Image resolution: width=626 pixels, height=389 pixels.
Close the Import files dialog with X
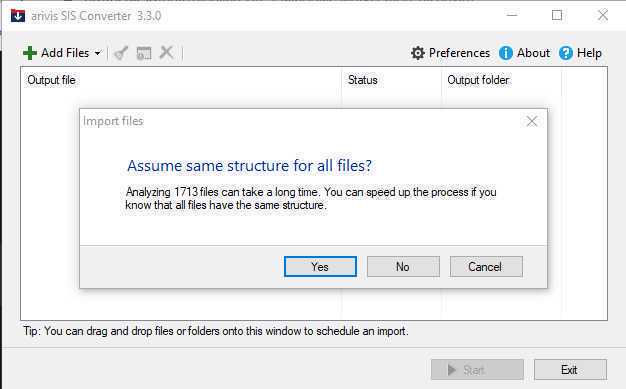click(532, 121)
